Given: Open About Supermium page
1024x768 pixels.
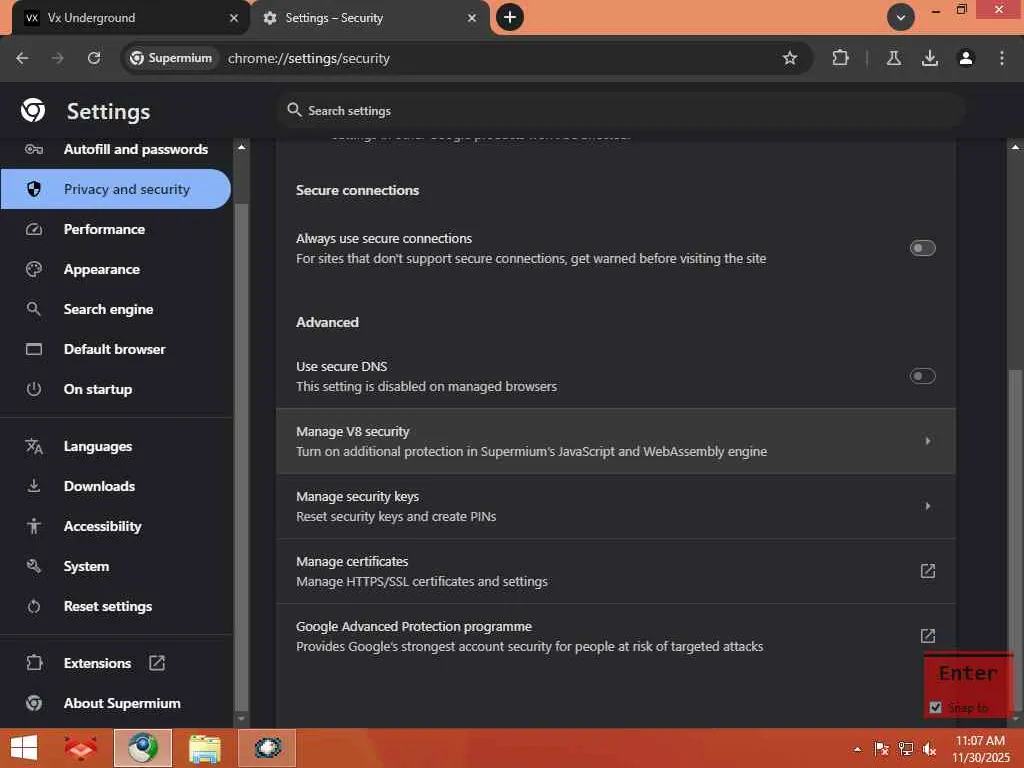Looking at the screenshot, I should 116,703.
